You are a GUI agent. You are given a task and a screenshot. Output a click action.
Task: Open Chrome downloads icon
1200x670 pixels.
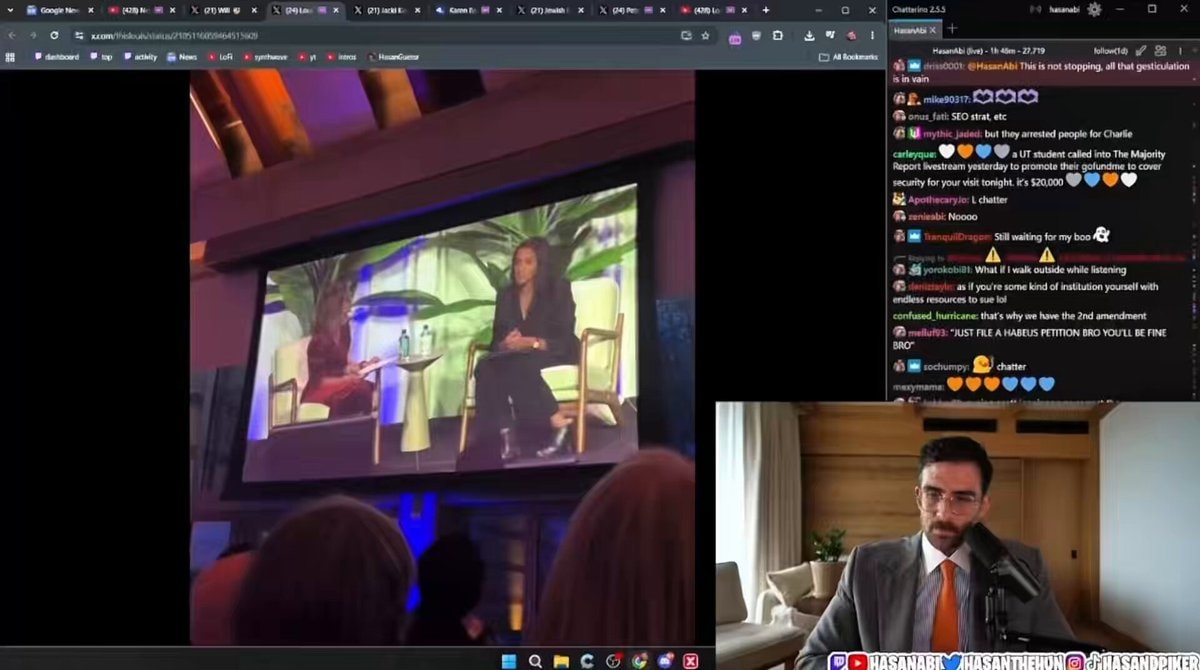click(x=809, y=35)
